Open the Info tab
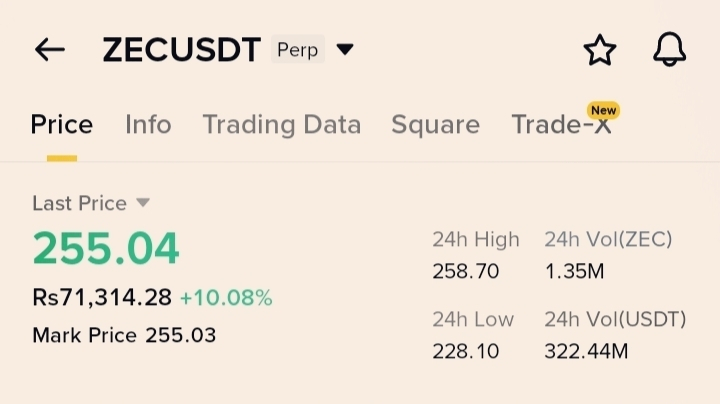The image size is (720, 404). click(x=148, y=125)
